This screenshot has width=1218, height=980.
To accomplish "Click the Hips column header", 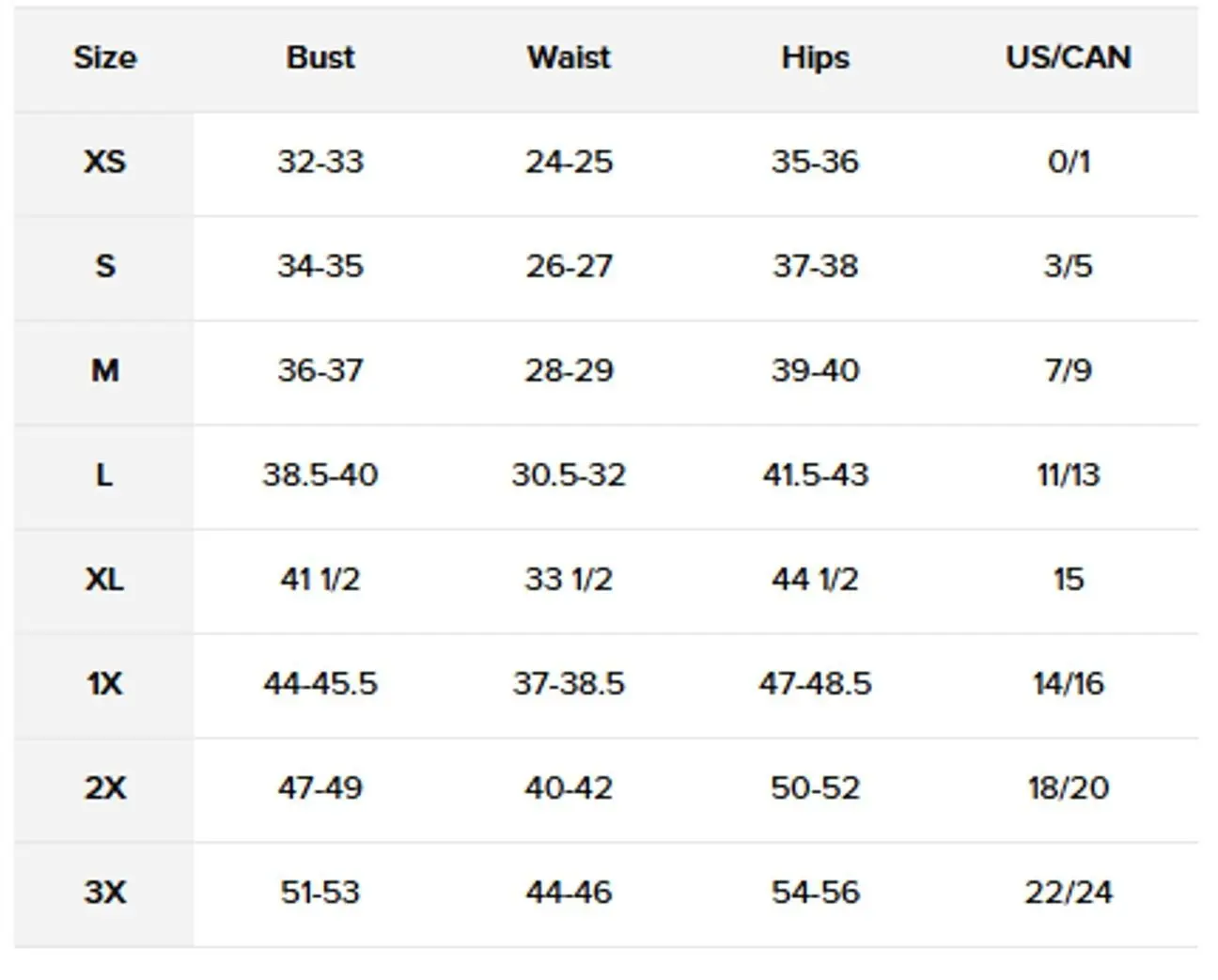I will pyautogui.click(x=815, y=58).
